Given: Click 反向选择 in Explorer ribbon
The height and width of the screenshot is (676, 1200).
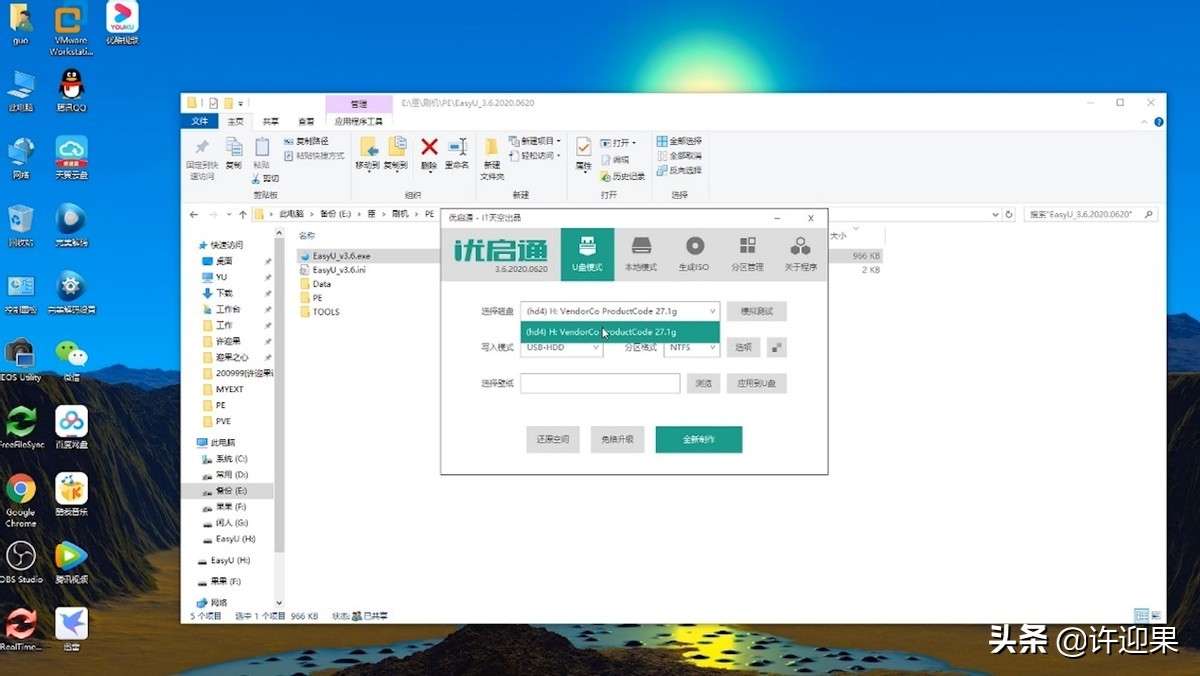Looking at the screenshot, I should 680,170.
